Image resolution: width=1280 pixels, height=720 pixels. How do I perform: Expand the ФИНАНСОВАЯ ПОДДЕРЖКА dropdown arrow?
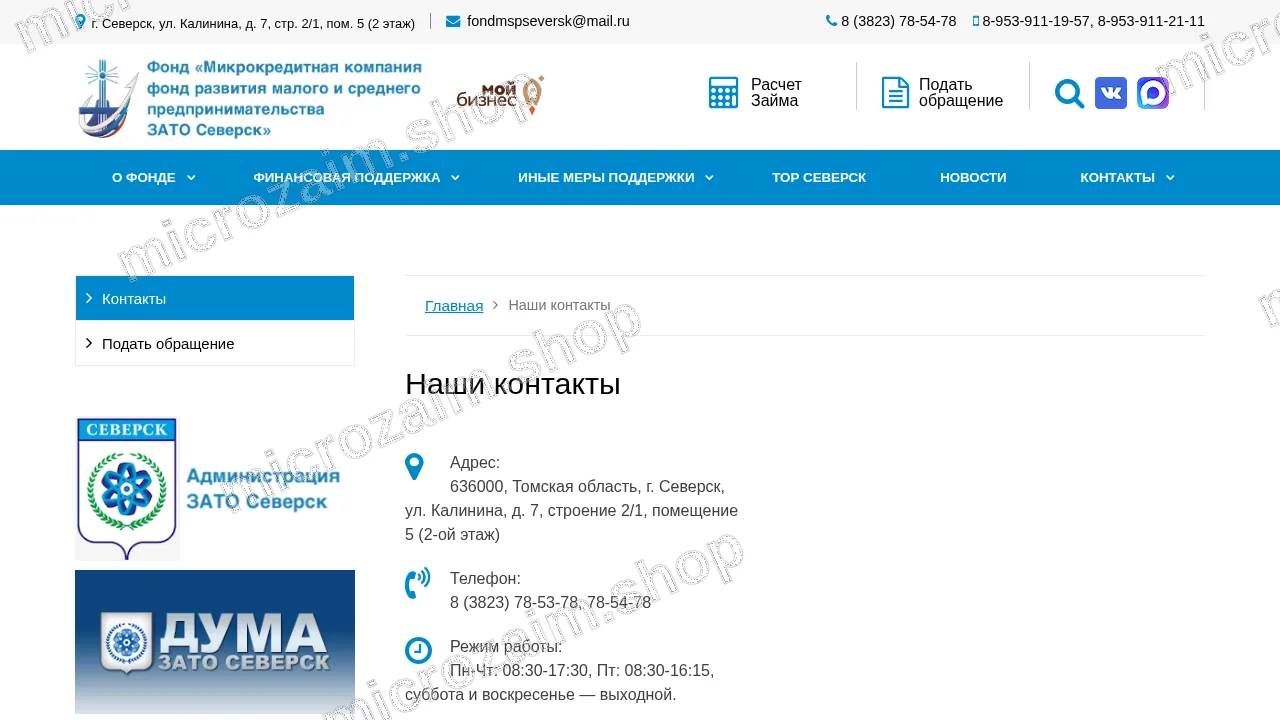point(455,178)
